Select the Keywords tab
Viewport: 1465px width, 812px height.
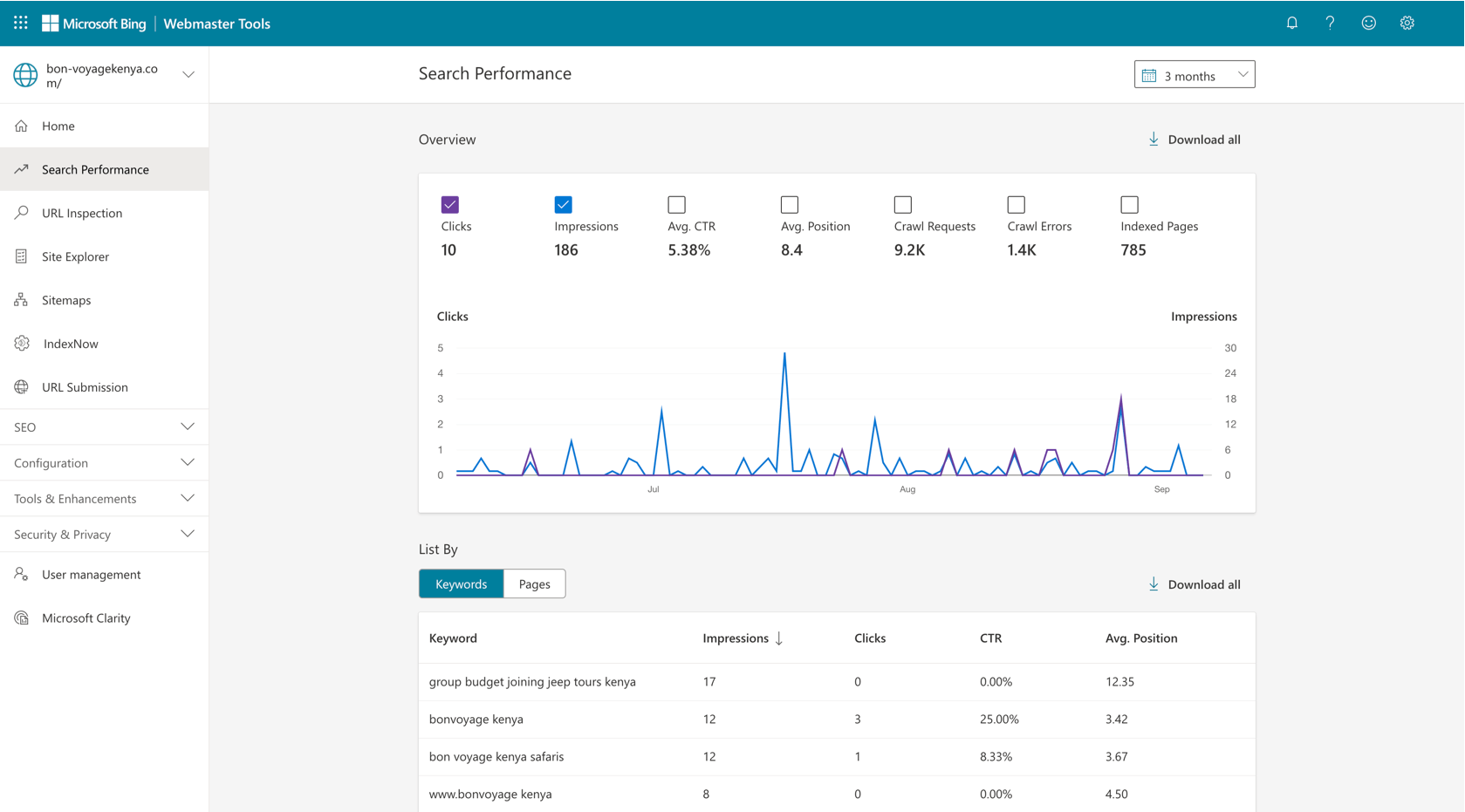click(x=461, y=584)
